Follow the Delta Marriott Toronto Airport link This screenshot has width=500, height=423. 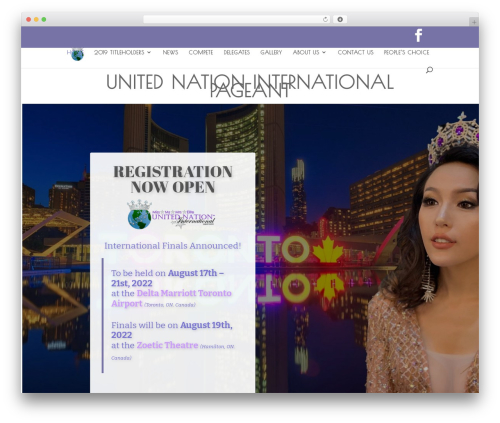(x=171, y=298)
